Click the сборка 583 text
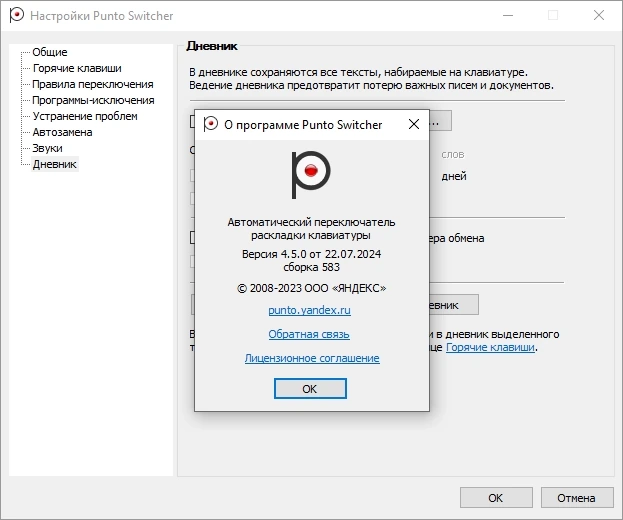 click(x=312, y=267)
